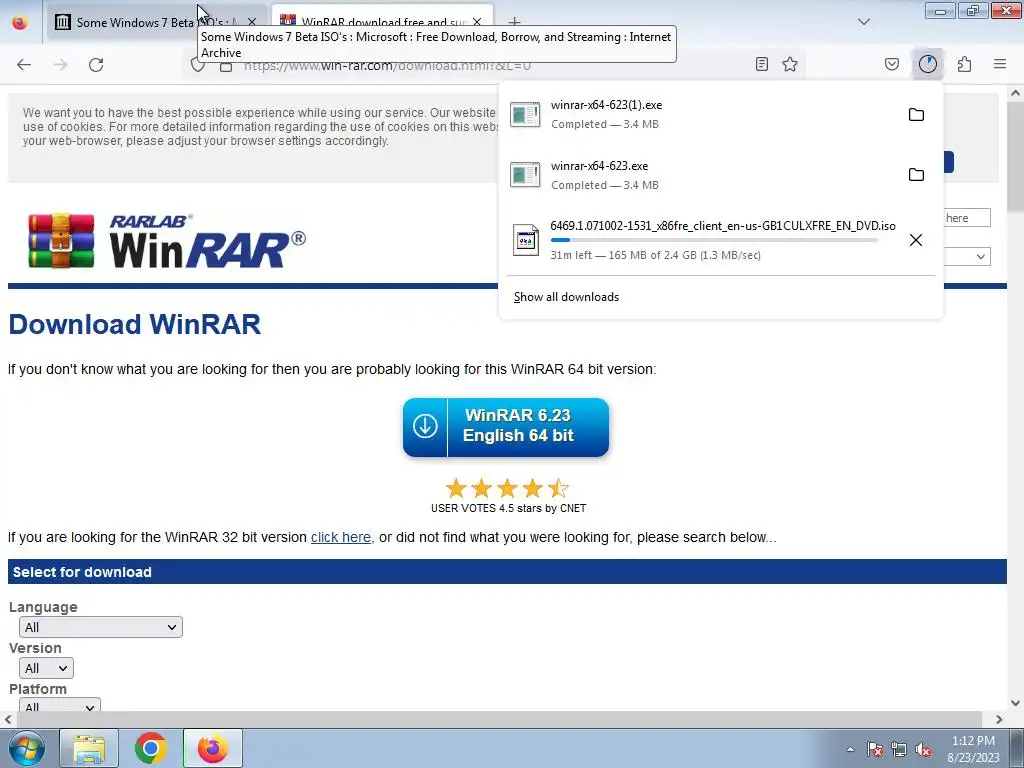Open a new browser tab
The width and height of the screenshot is (1024, 768).
[515, 22]
